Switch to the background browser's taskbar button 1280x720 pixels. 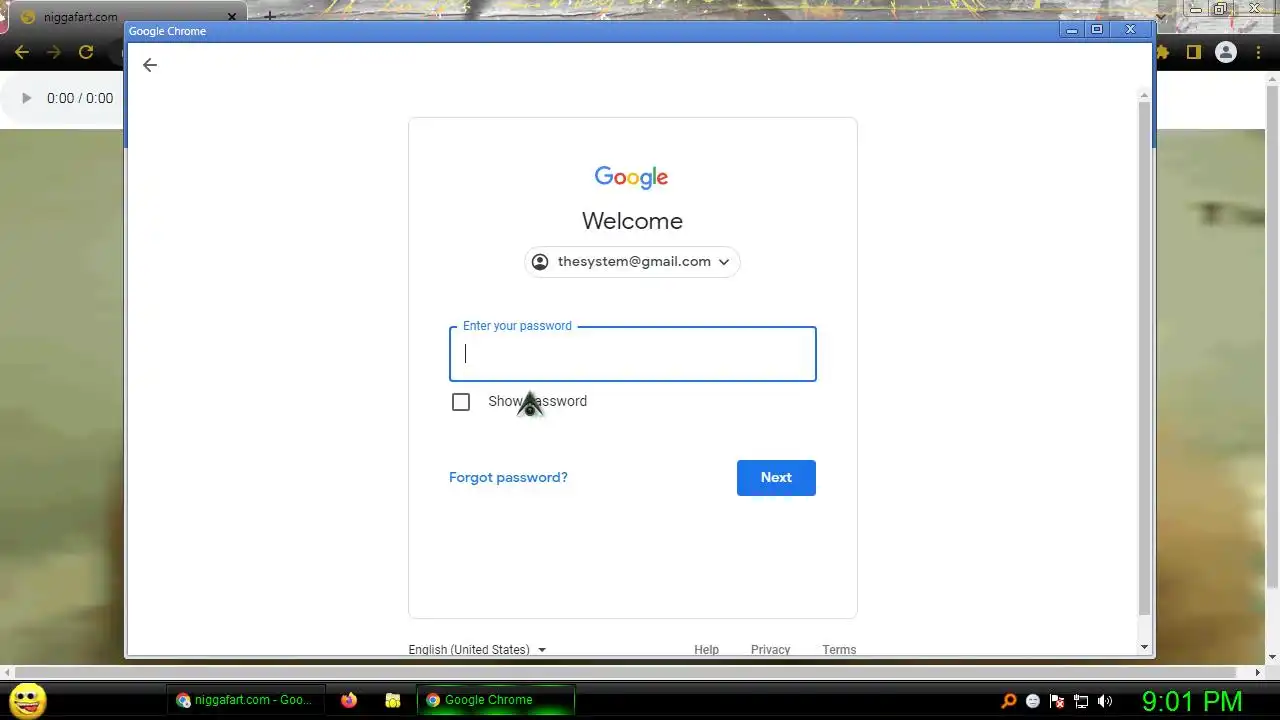[246, 700]
